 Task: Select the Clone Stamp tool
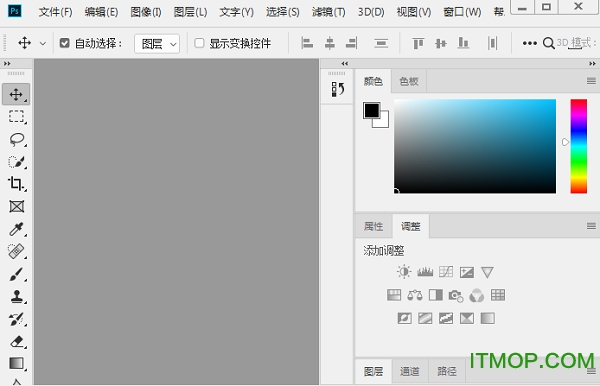pos(16,296)
